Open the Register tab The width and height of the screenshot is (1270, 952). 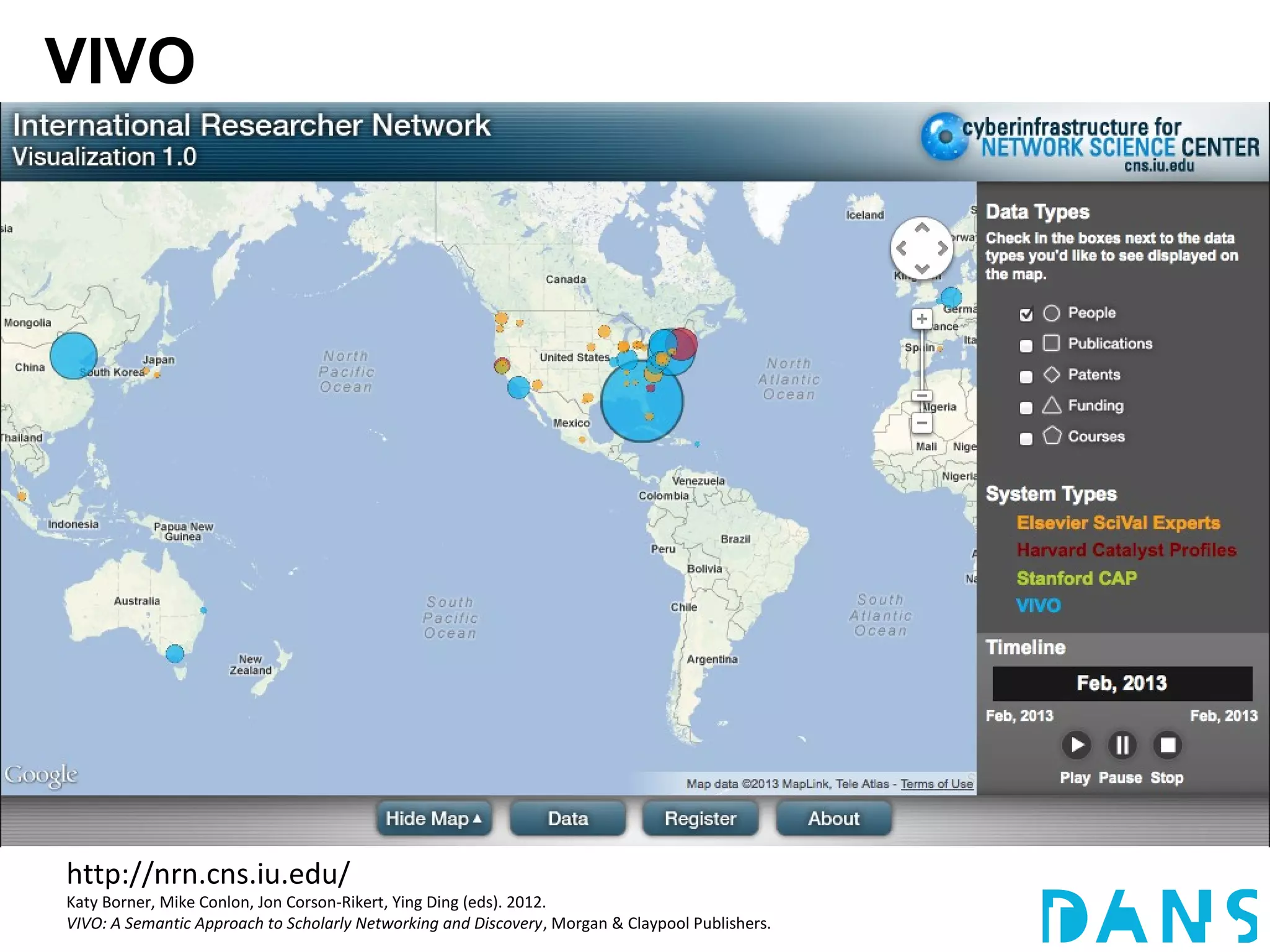[x=700, y=819]
